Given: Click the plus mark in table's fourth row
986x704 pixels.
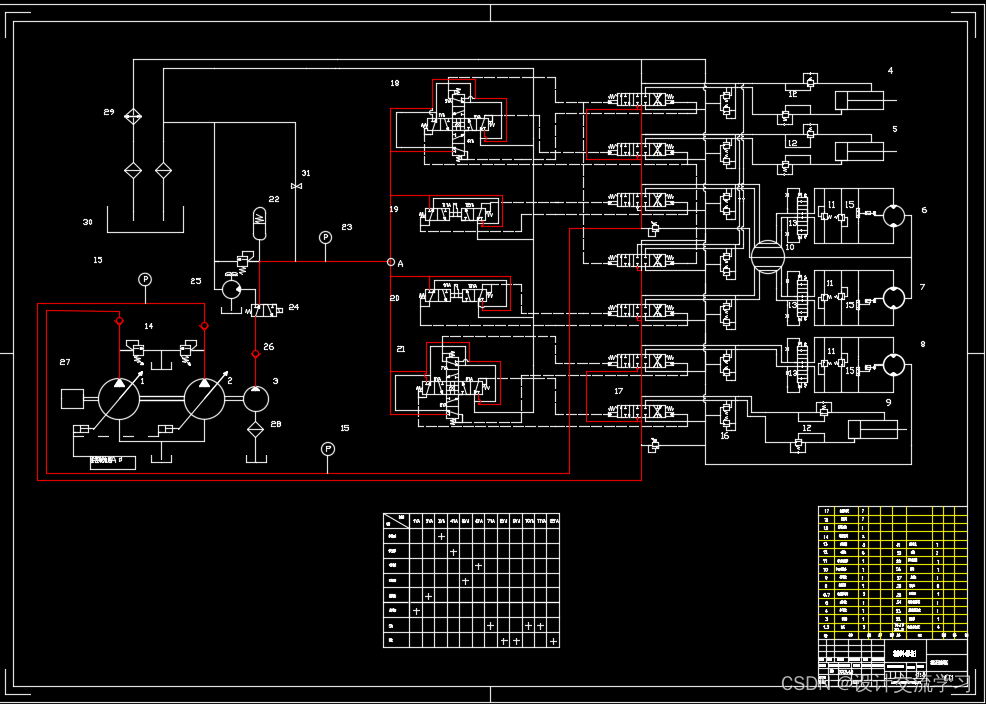Looking at the screenshot, I should pos(465,581).
